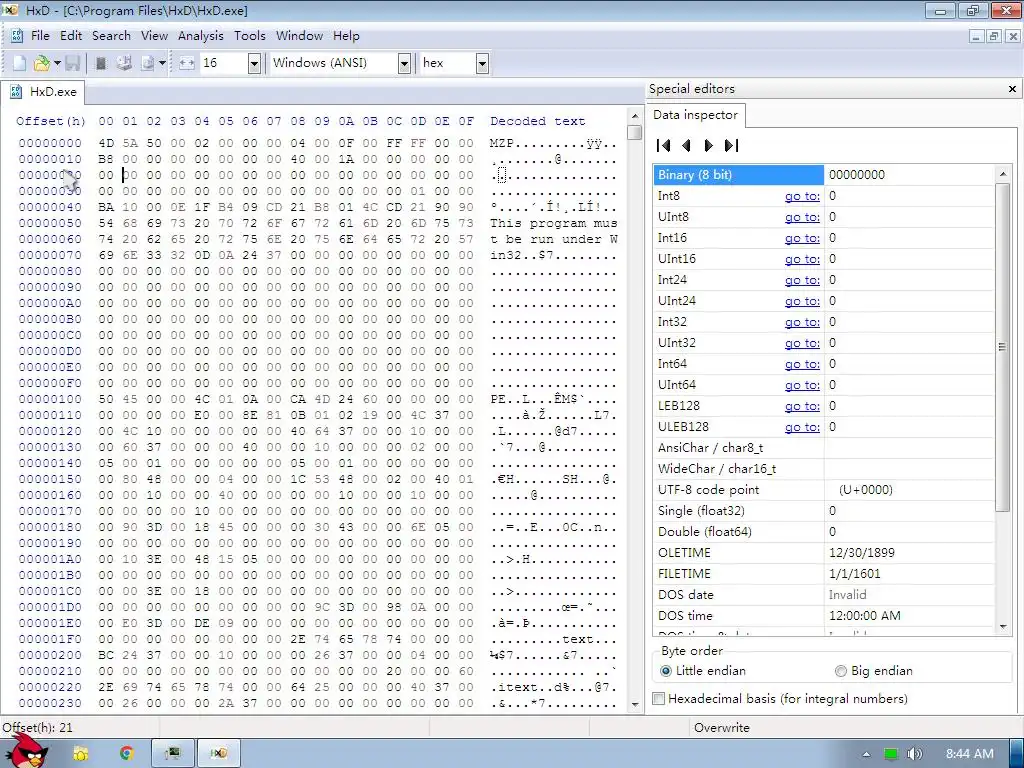Click the green tray status icon
1024x768 pixels.
point(891,754)
